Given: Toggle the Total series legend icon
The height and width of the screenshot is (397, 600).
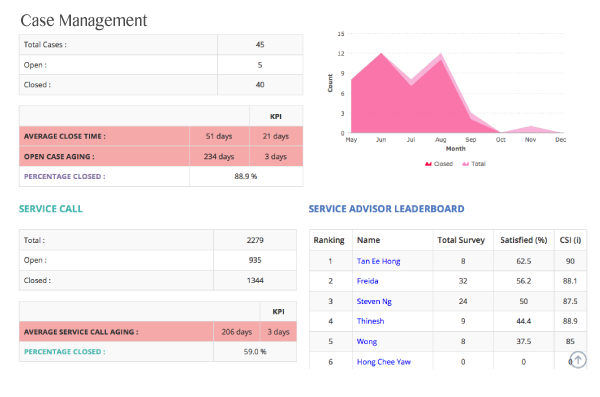Looking at the screenshot, I should (x=465, y=164).
